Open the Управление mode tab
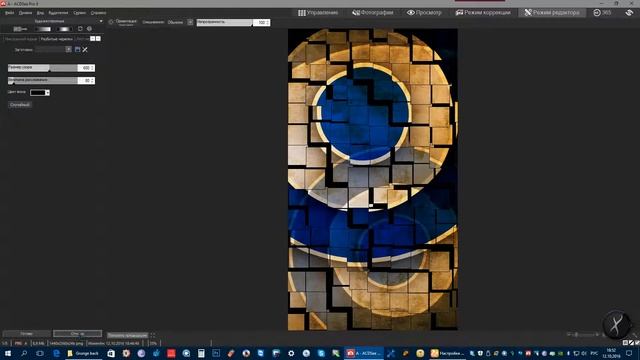Image resolution: width=640 pixels, height=360 pixels. click(318, 13)
